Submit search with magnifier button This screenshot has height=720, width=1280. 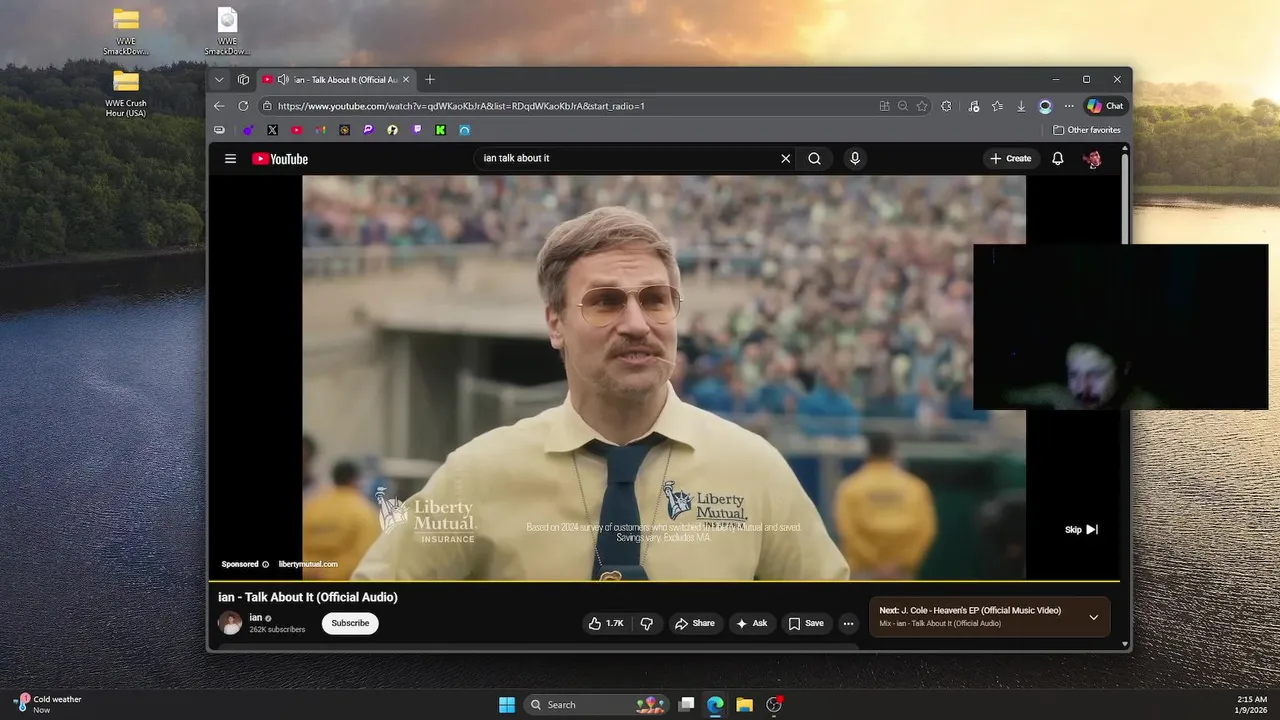pos(814,158)
